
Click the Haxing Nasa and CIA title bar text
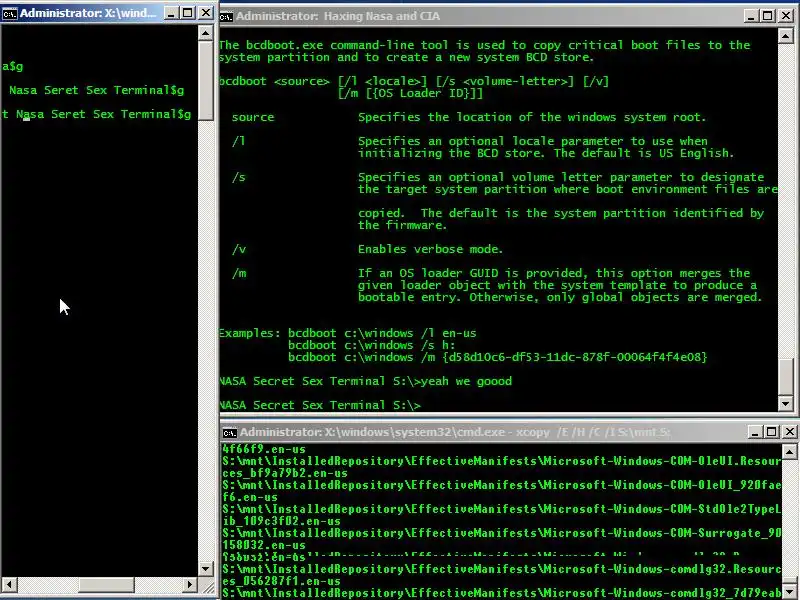click(x=338, y=16)
